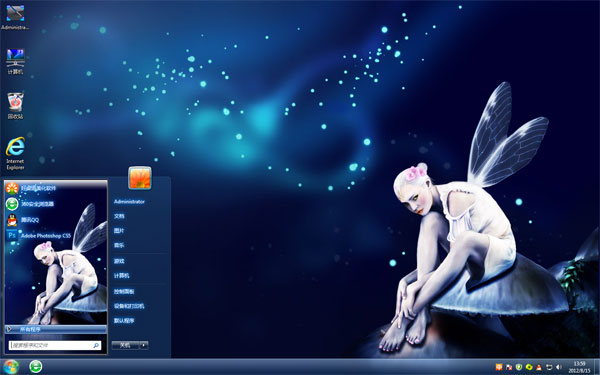600x375 pixels.
Task: Click the network tray icon
Action: click(x=549, y=367)
